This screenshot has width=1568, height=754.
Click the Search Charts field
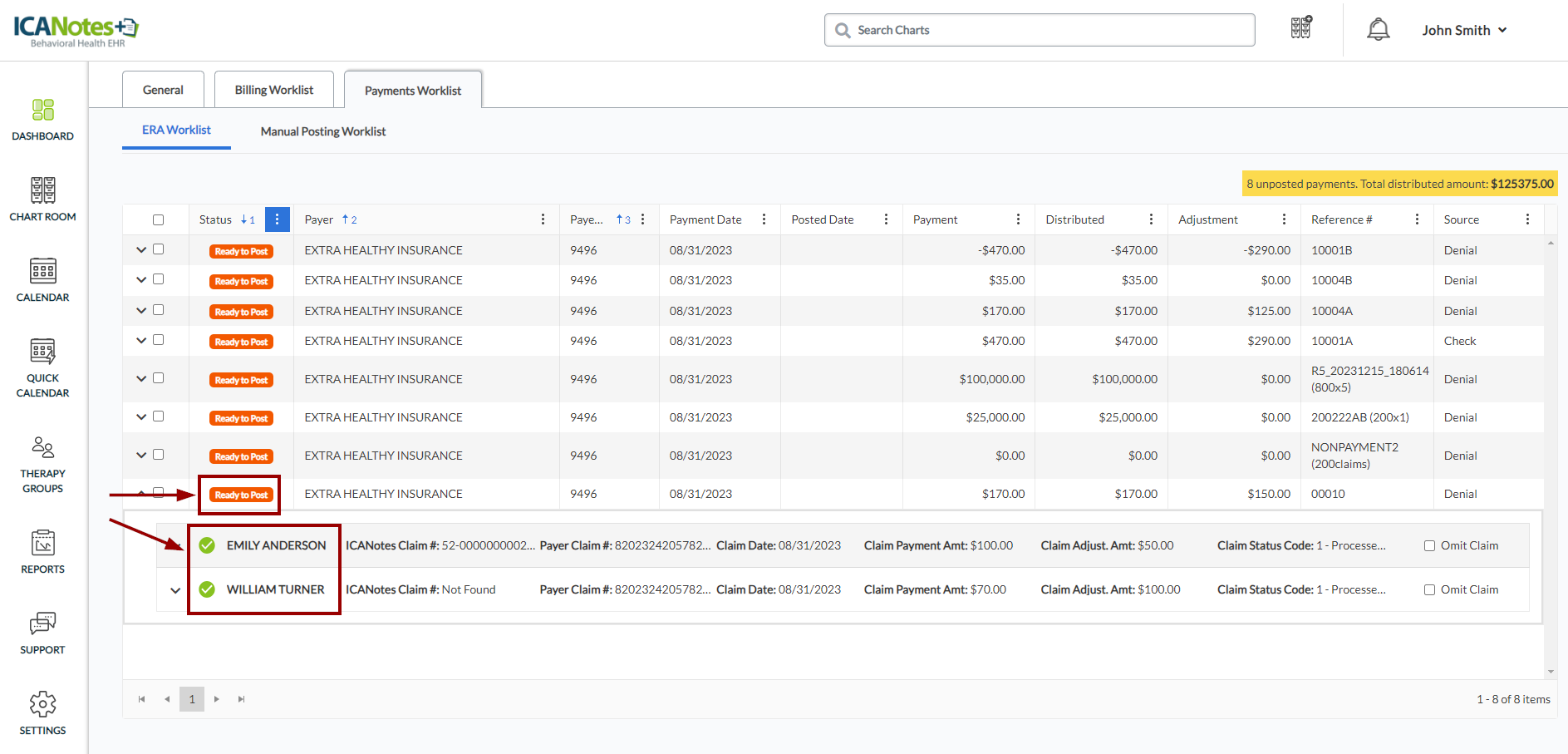coord(1039,30)
